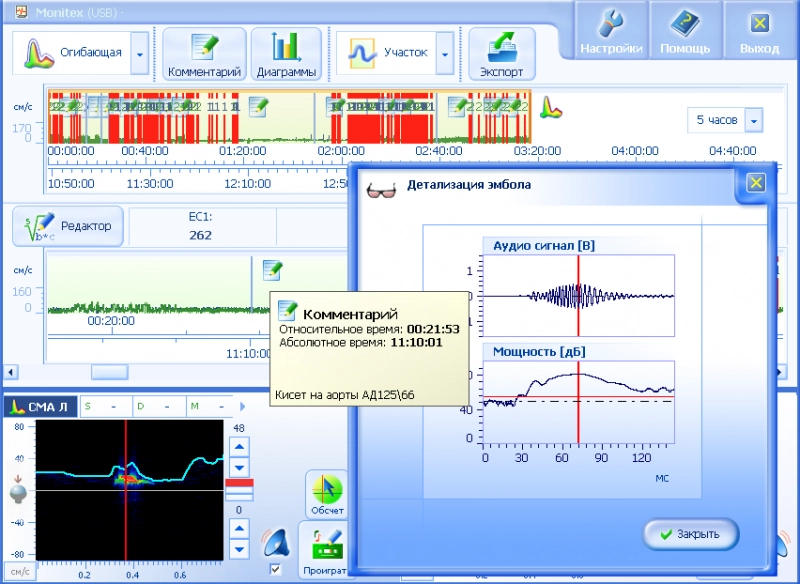
Task: Open Настройки settings with wrench icon
Action: pos(611,30)
